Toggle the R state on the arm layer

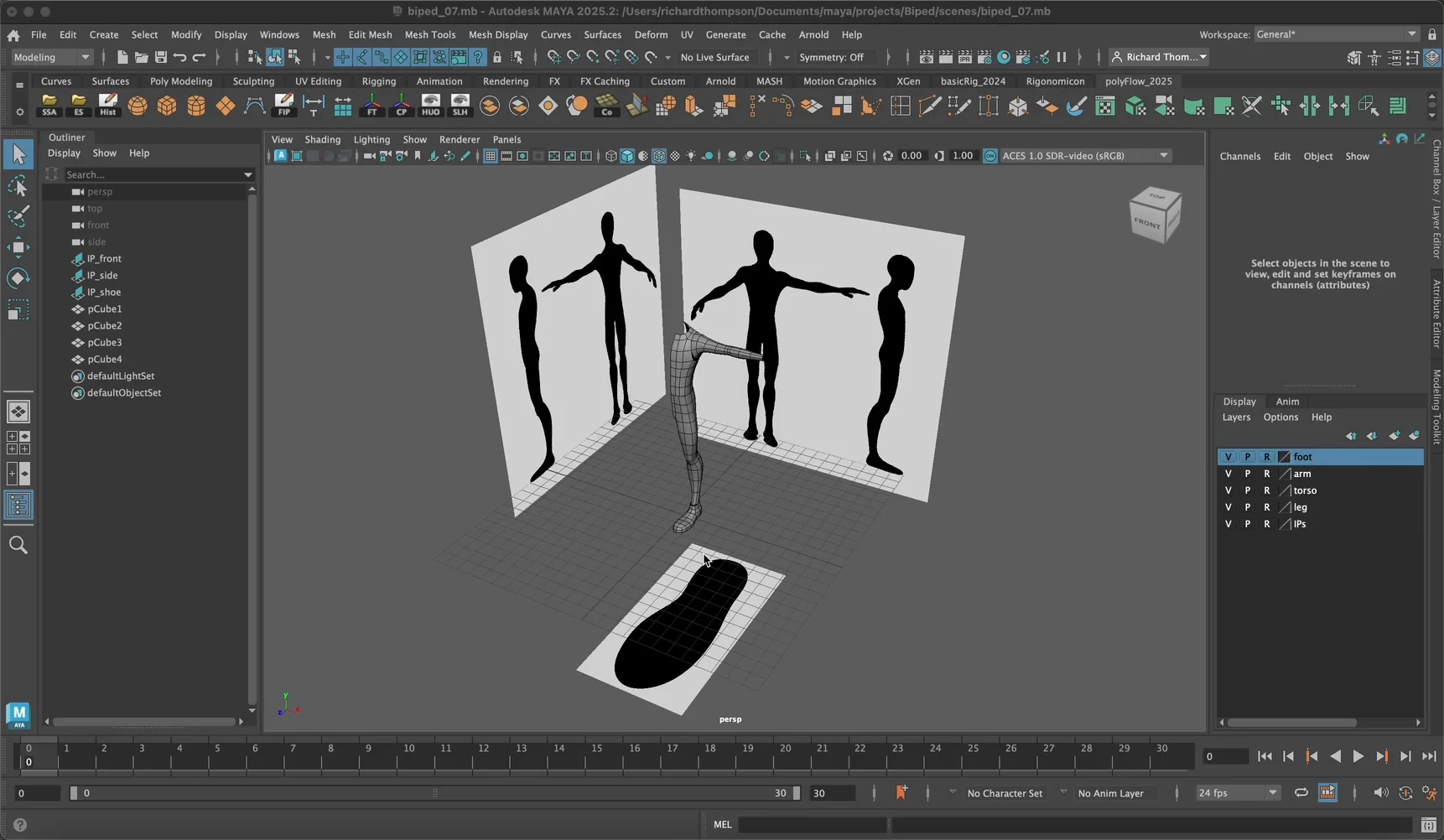[1269, 474]
